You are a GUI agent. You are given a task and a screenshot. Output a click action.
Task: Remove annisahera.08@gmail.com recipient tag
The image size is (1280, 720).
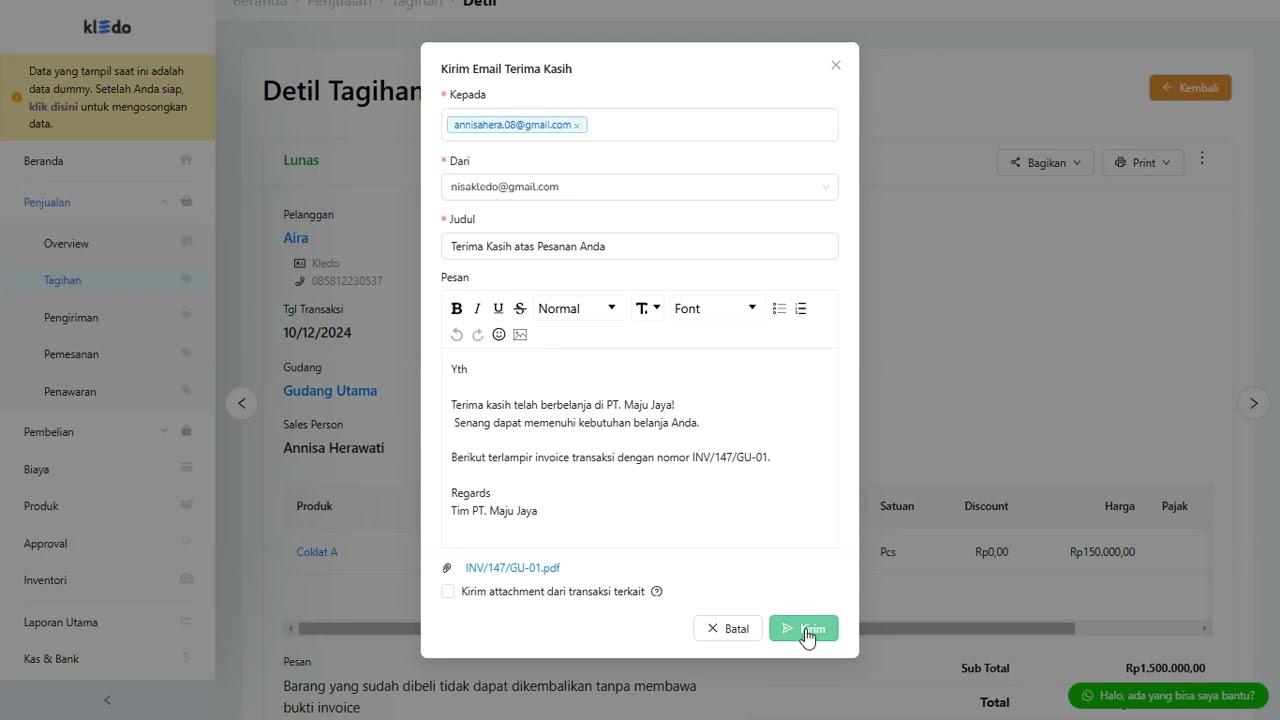577,126
